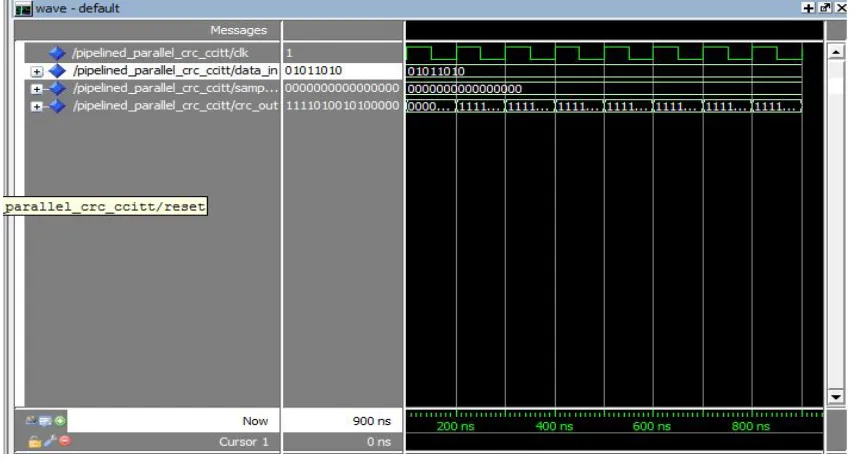Click the red minus delete cursor icon
This screenshot has height=460, width=856.
pos(65,440)
